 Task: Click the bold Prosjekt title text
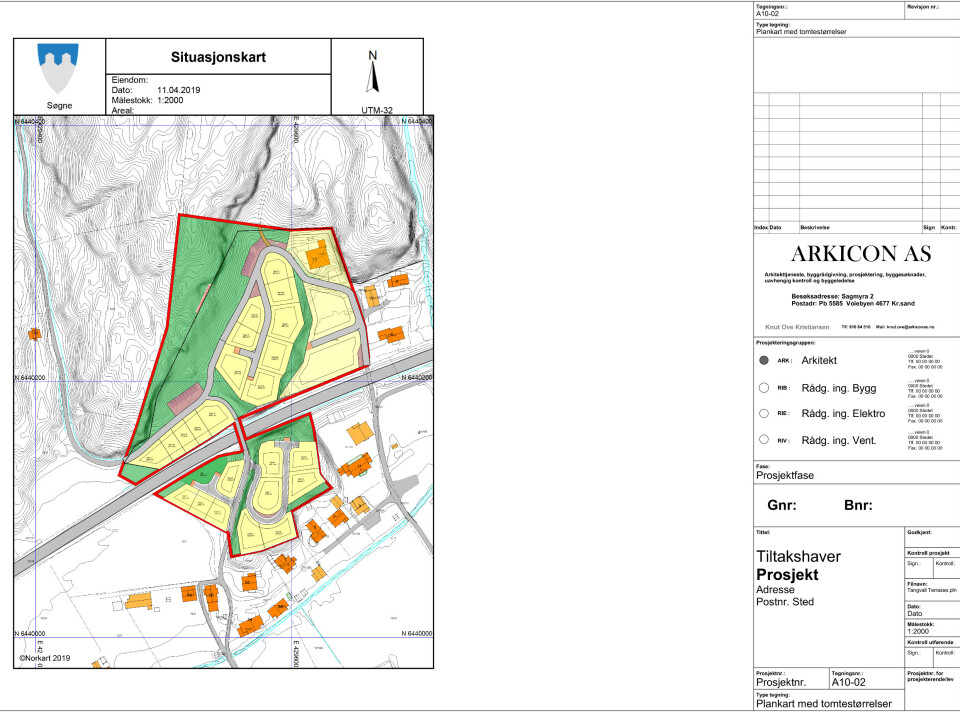[787, 575]
